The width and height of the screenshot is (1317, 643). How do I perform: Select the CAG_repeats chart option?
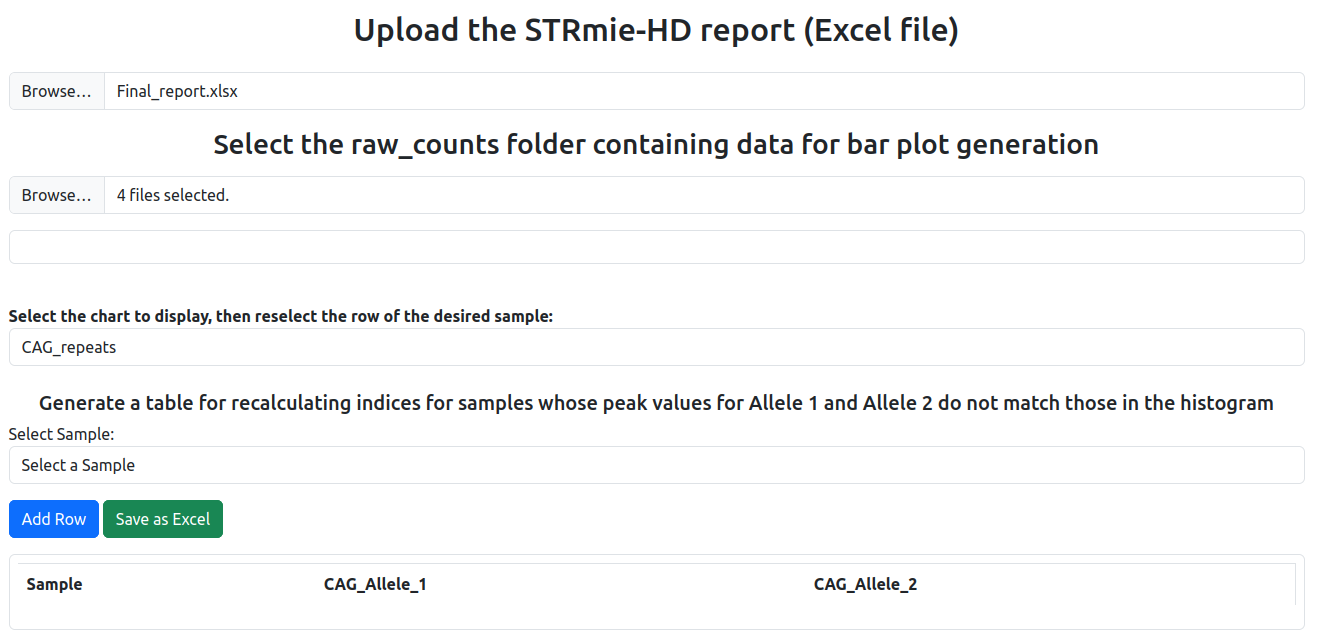(x=68, y=347)
